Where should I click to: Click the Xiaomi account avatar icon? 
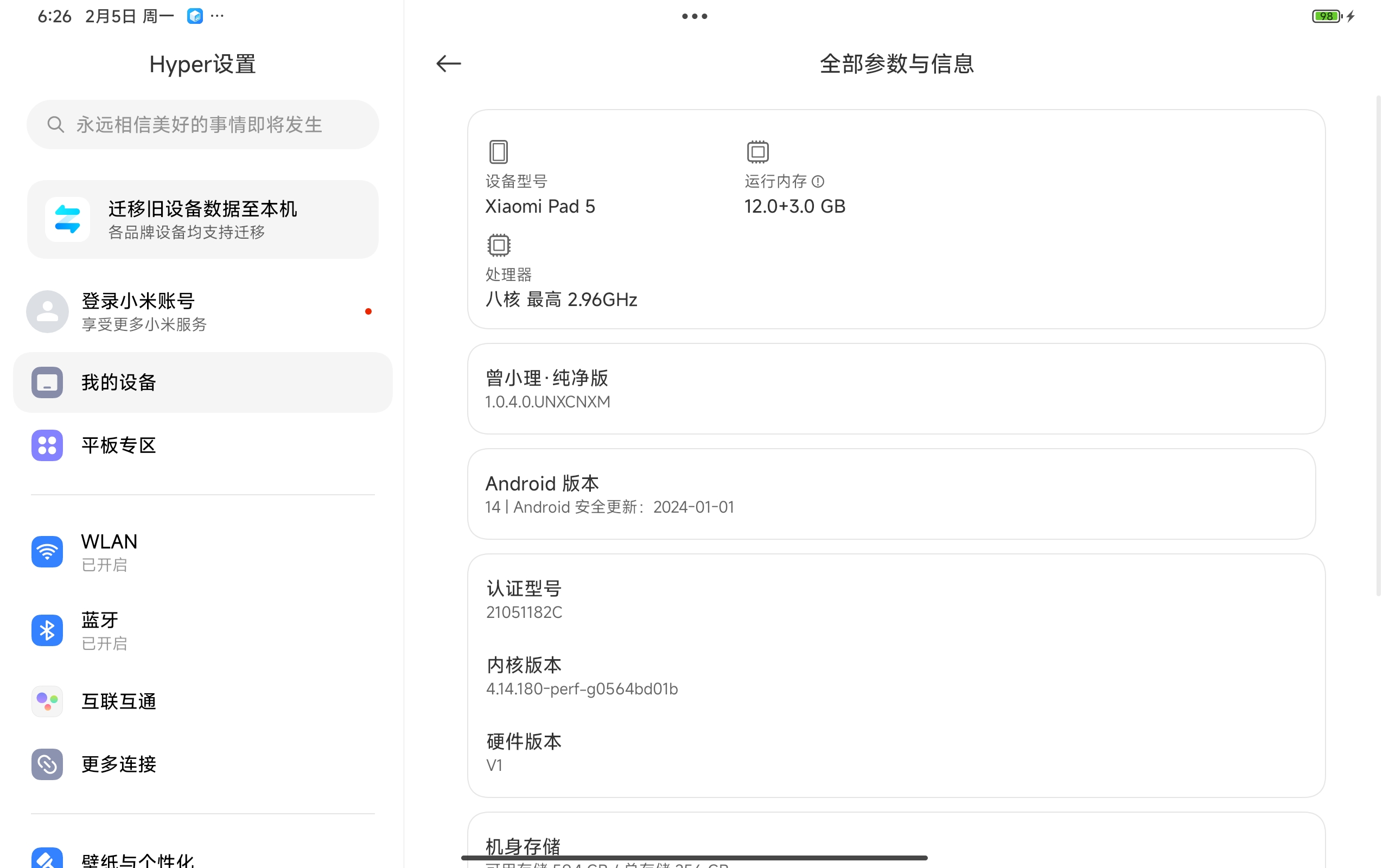48,312
